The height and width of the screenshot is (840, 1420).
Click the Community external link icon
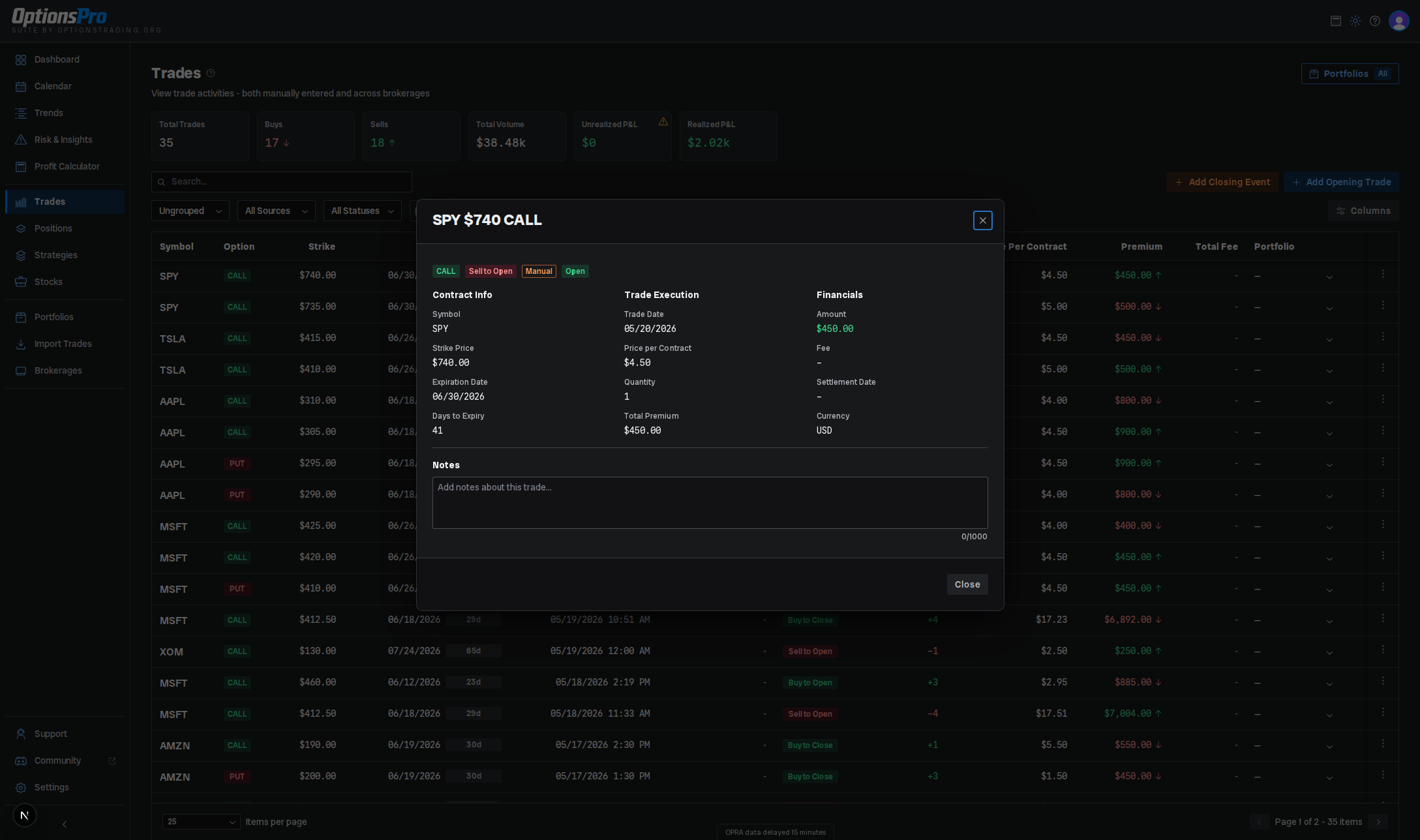coord(112,760)
